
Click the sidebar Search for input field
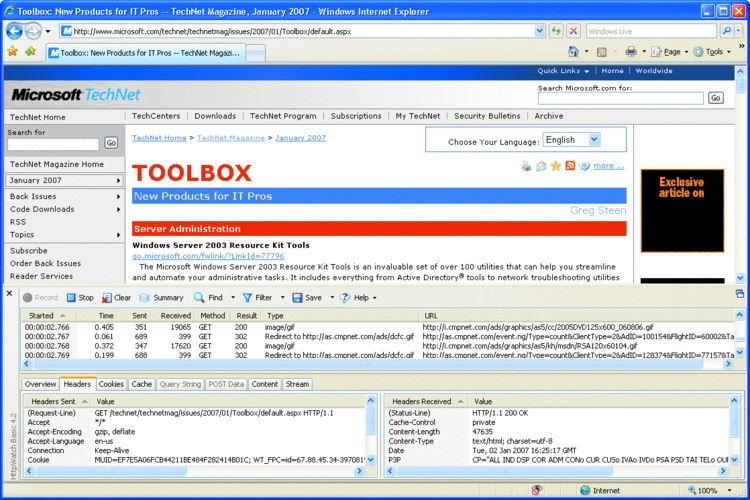[53, 144]
